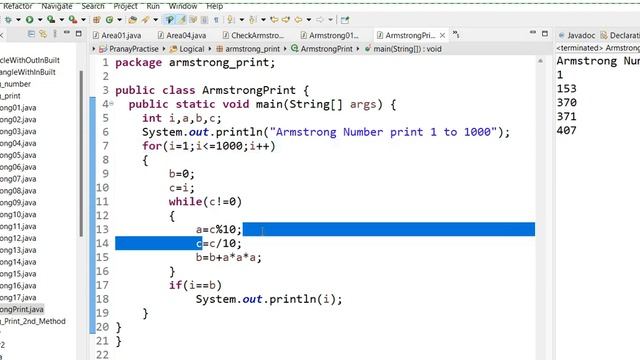Screen dimensions: 640x360
Task: Select ong01.java in Package Explorer
Action: [18, 108]
